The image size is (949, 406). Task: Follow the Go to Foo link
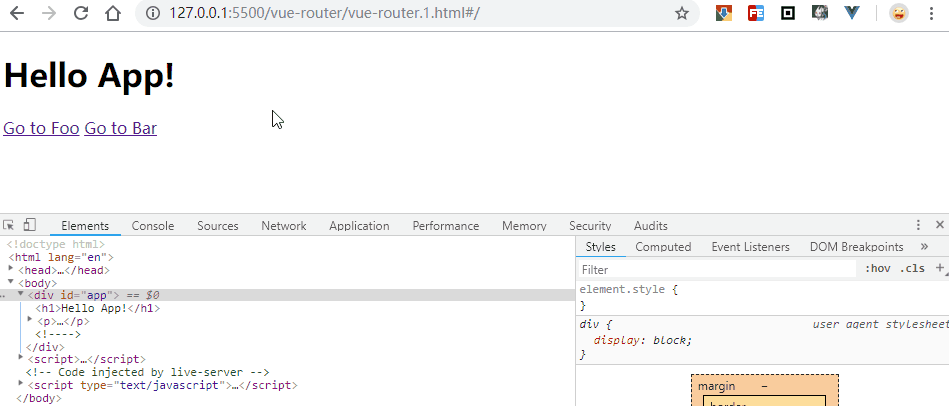pyautogui.click(x=41, y=128)
